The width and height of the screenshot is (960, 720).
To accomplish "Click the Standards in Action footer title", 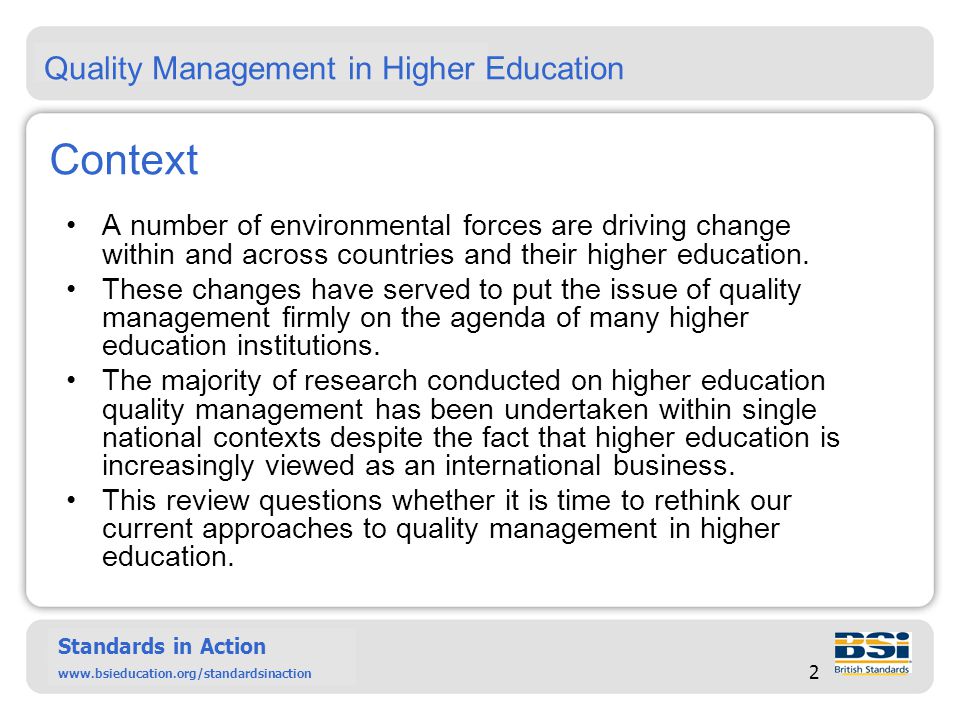I will 162,647.
